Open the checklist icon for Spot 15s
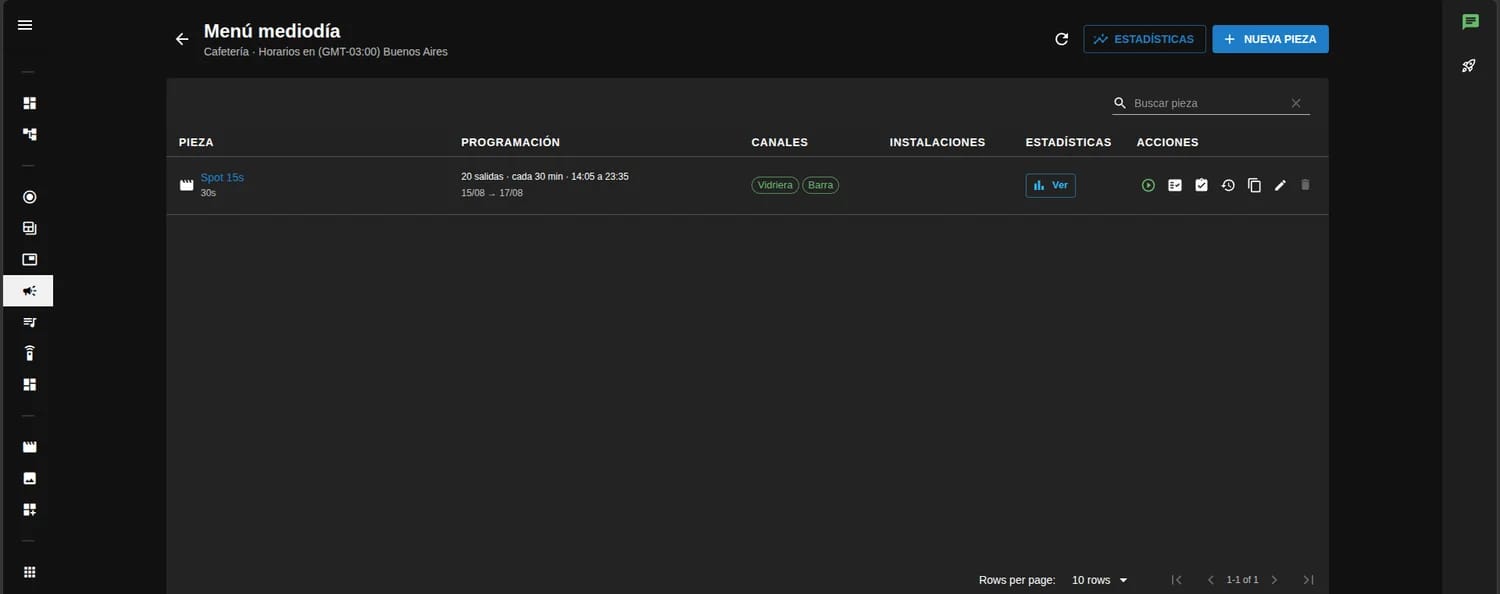The width and height of the screenshot is (1500, 594). coord(1175,185)
